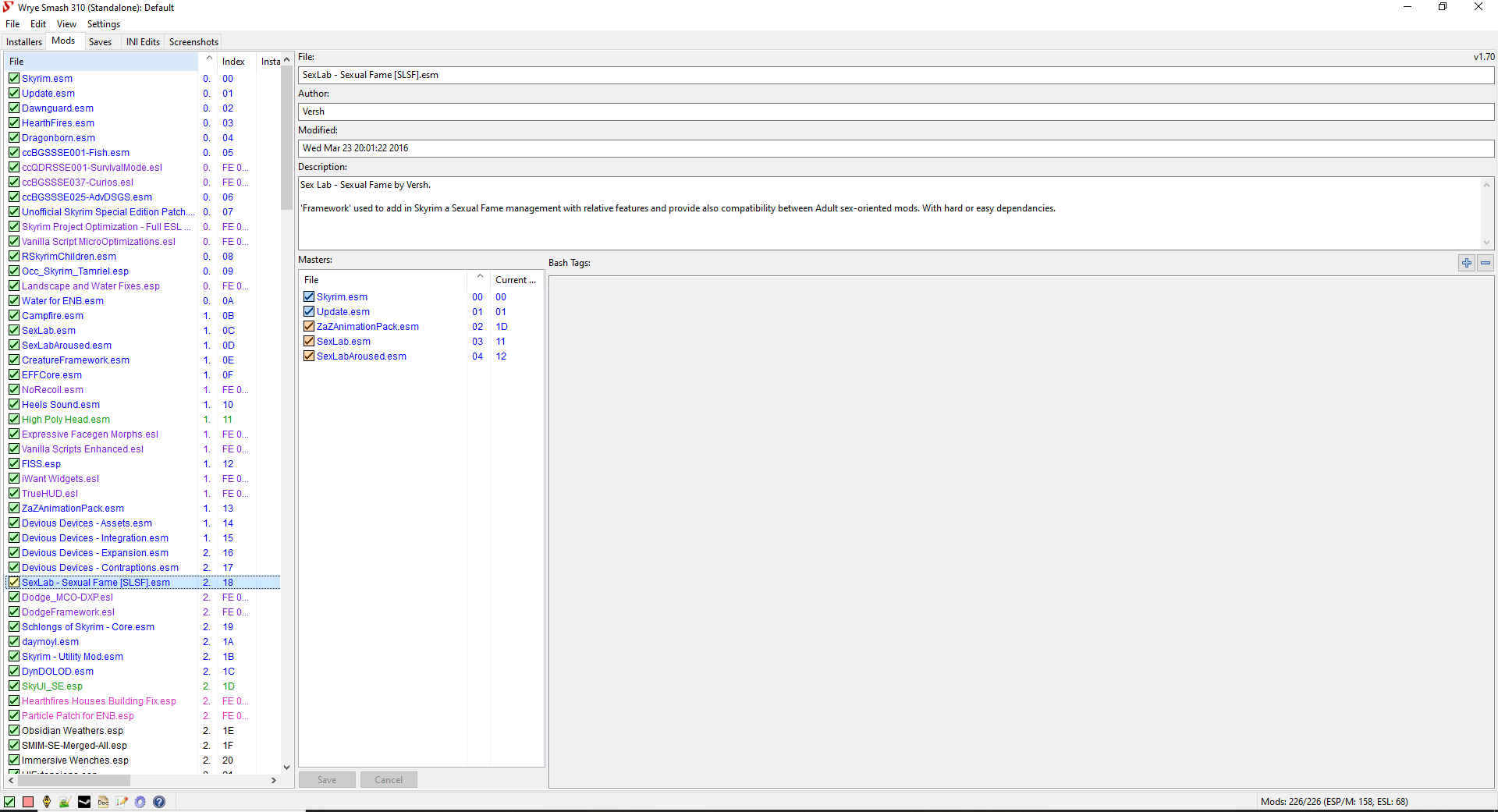Sort mod list by File column header
The width and height of the screenshot is (1498, 812).
(101, 61)
